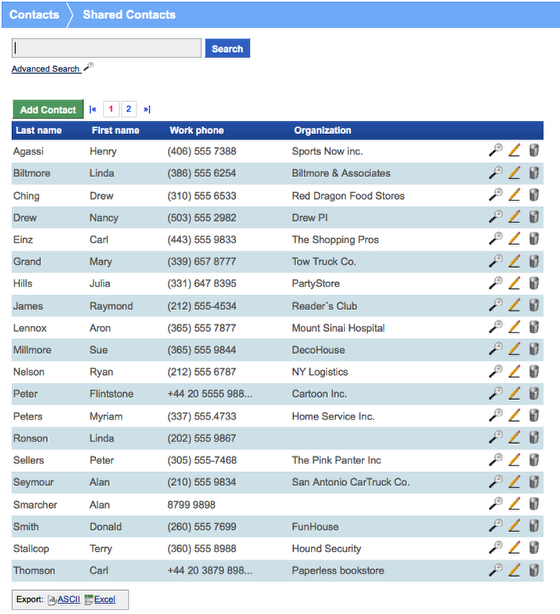Delete the Drew Ching contact
Screen dimensions: 560x614
point(534,195)
